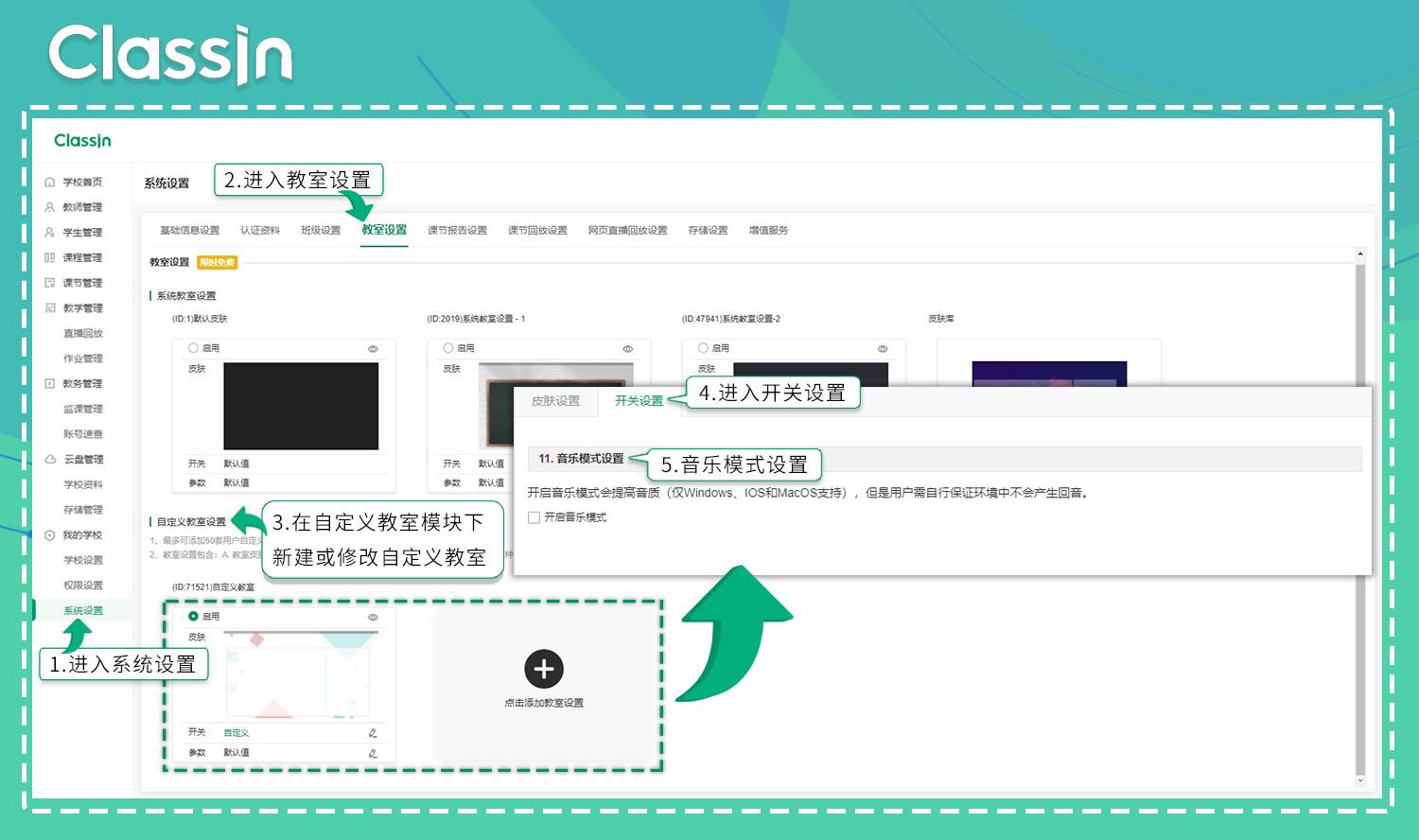Screen dimensions: 1419x840
Task: Switch to the 班级设置 tab
Action: tap(321, 231)
